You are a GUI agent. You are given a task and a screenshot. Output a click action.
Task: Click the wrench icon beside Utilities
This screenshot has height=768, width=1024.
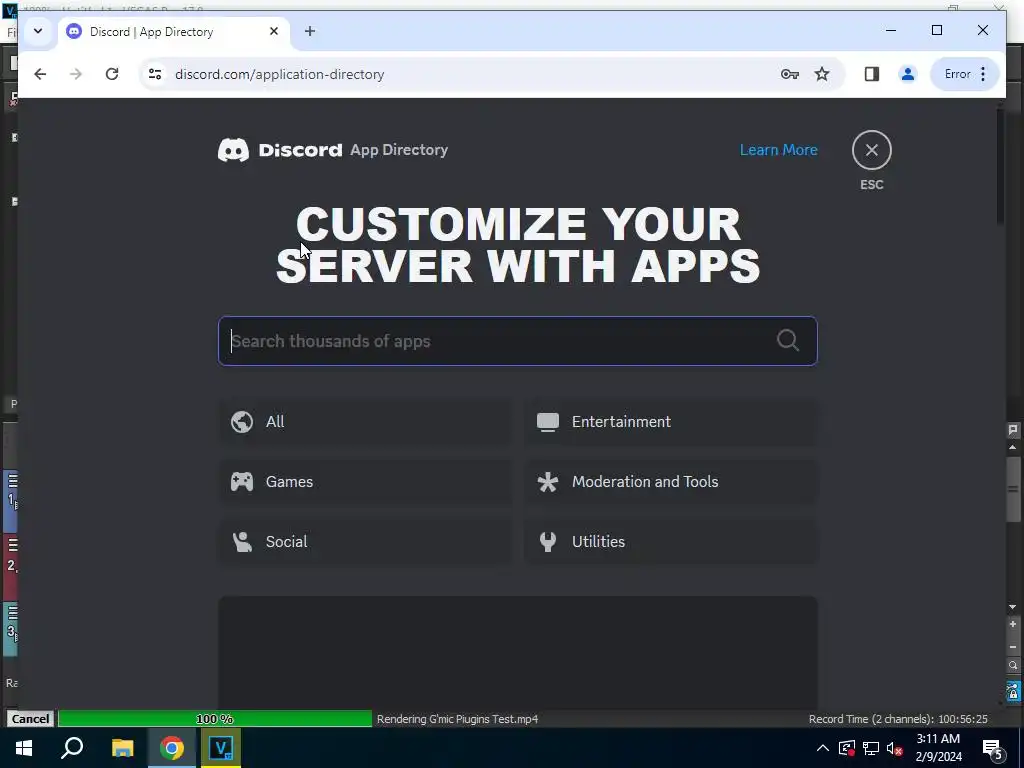click(x=548, y=542)
